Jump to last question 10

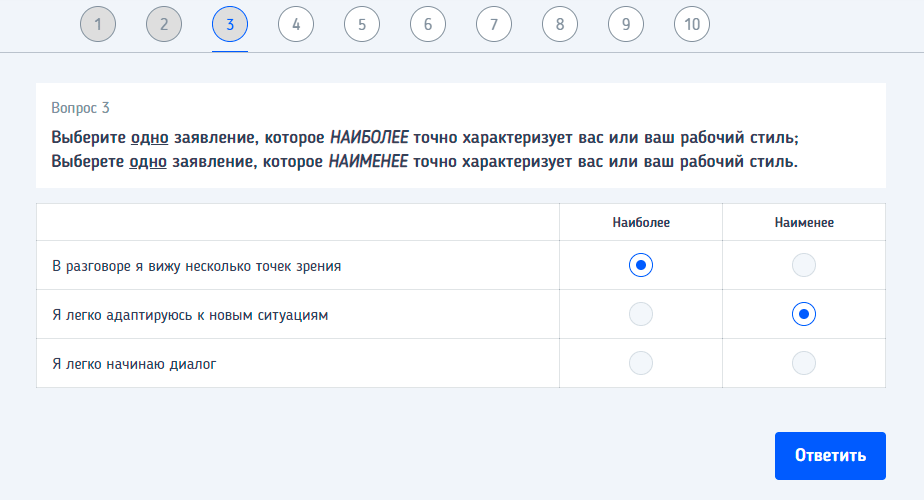[692, 24]
